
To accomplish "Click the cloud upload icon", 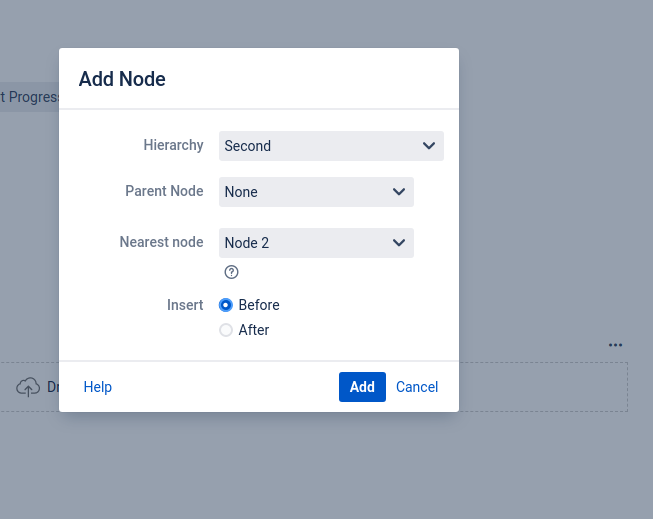I will [x=28, y=387].
